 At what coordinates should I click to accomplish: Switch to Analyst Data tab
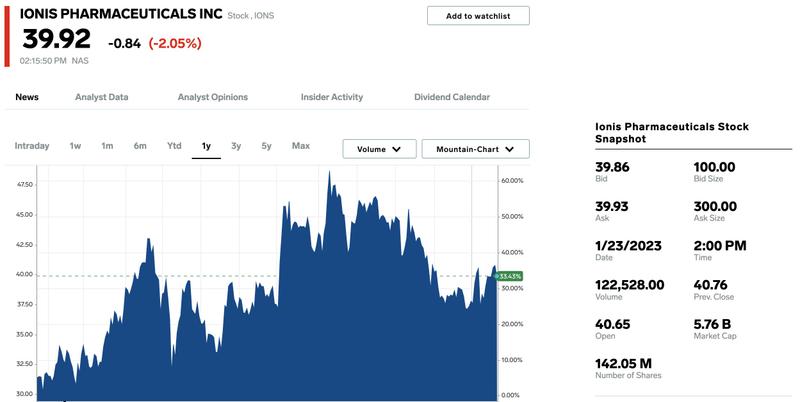pos(102,97)
